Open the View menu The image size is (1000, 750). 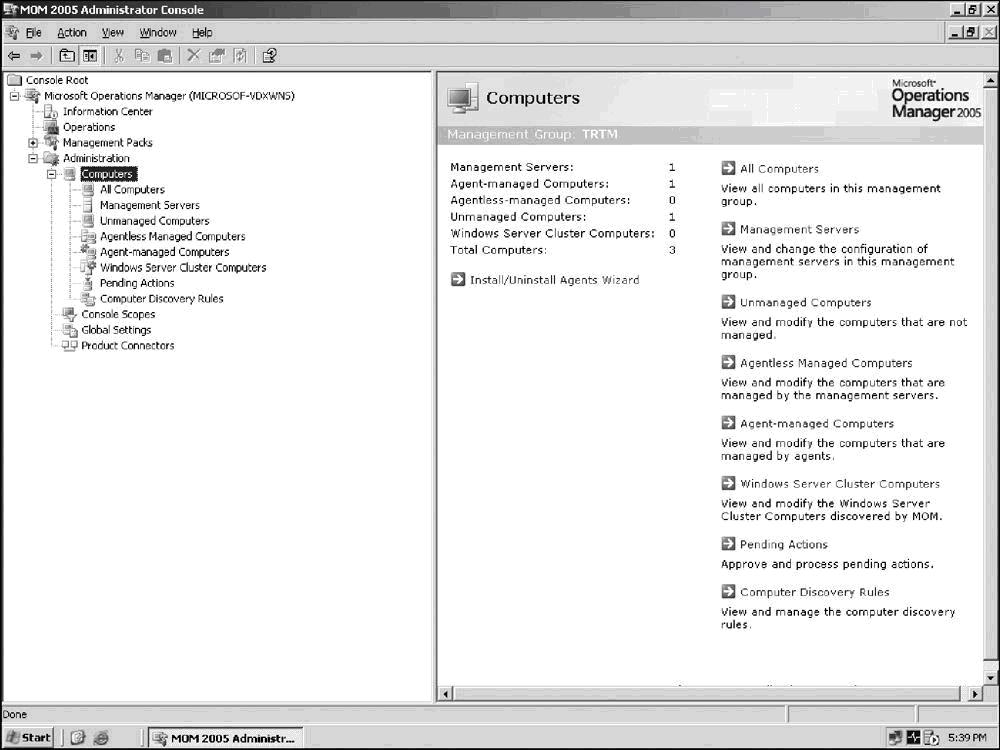(112, 33)
